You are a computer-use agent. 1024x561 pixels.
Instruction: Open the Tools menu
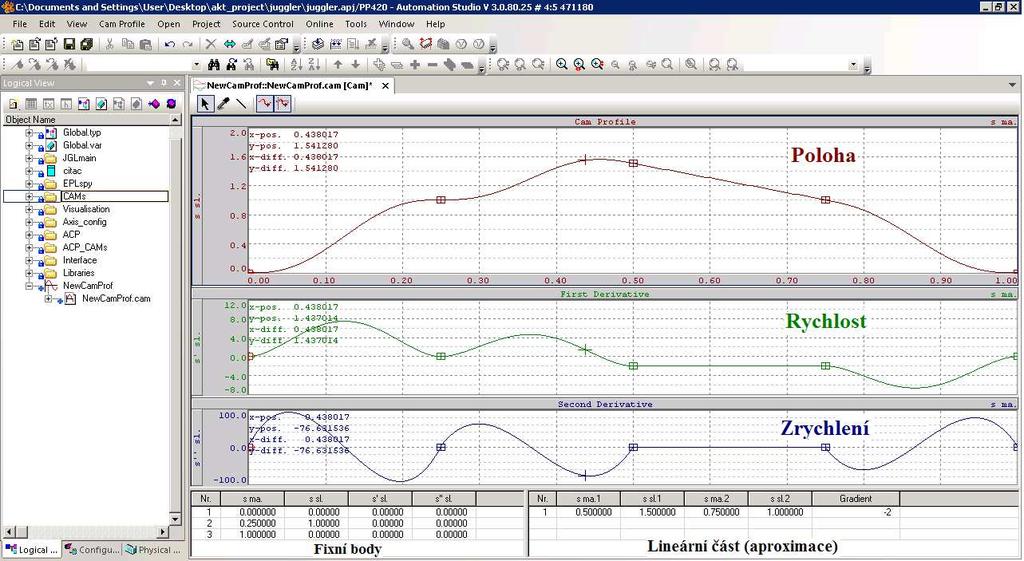356,24
